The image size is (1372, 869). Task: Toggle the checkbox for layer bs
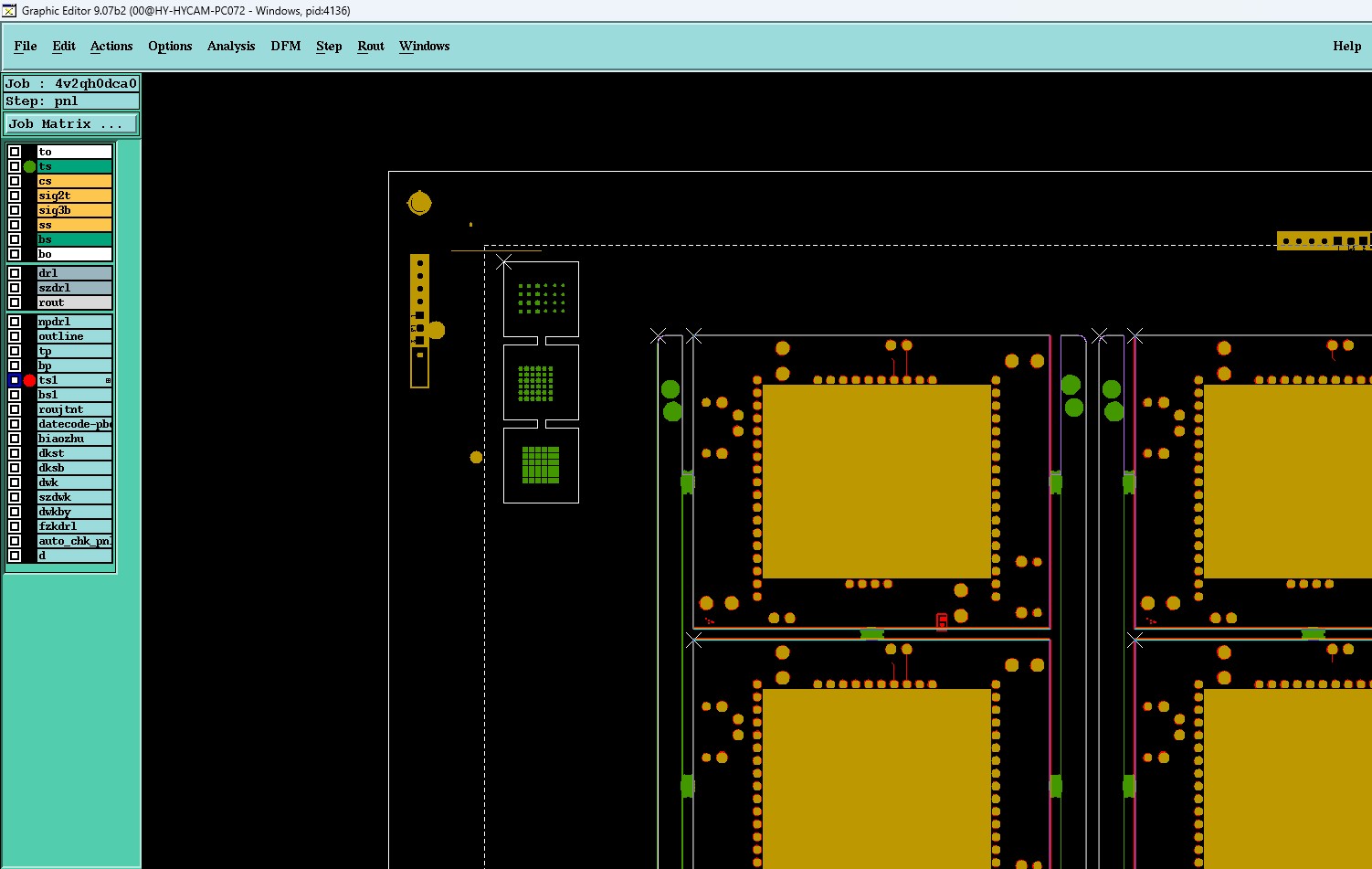click(x=15, y=239)
